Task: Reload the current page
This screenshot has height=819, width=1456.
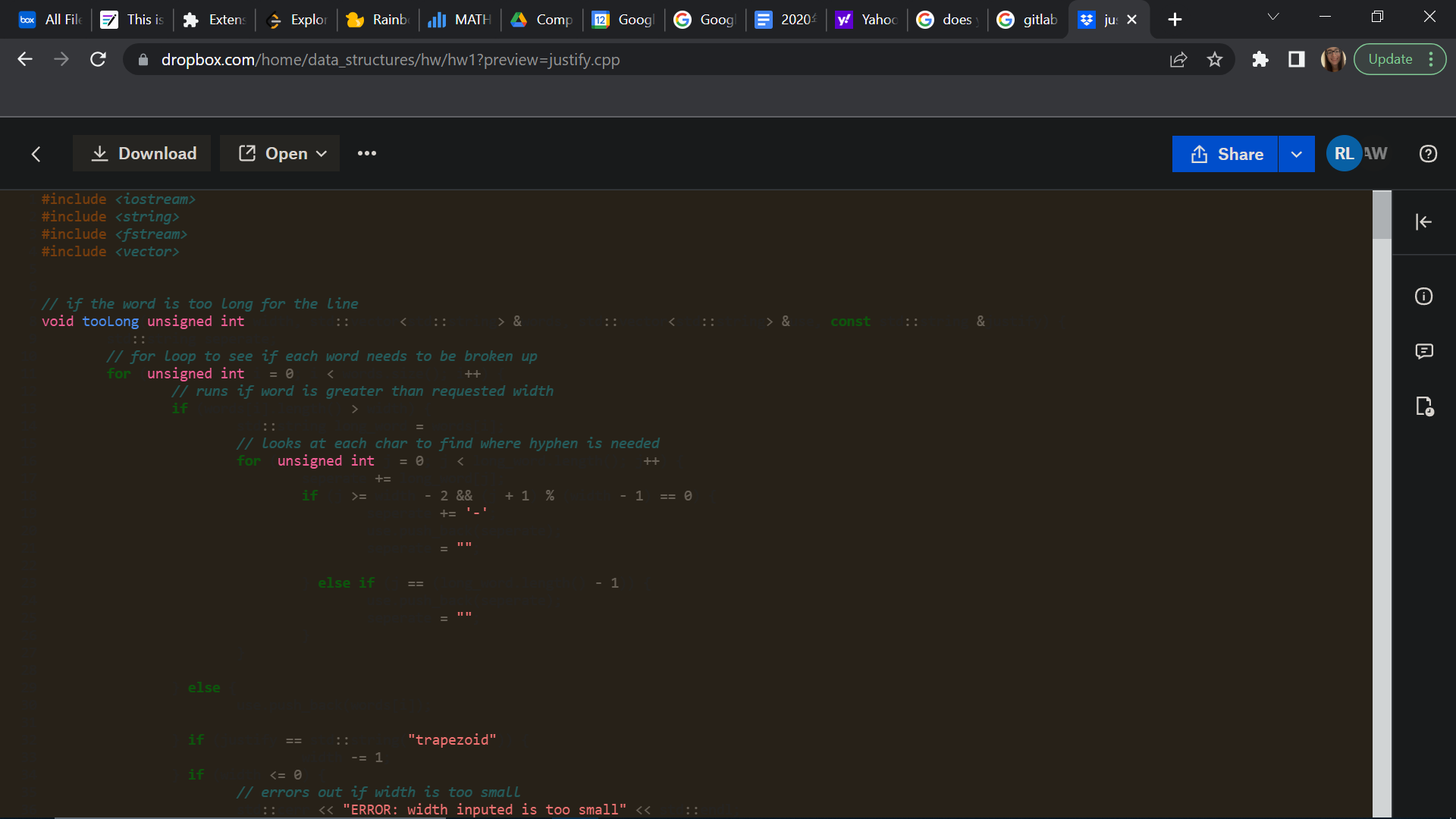Action: [98, 59]
